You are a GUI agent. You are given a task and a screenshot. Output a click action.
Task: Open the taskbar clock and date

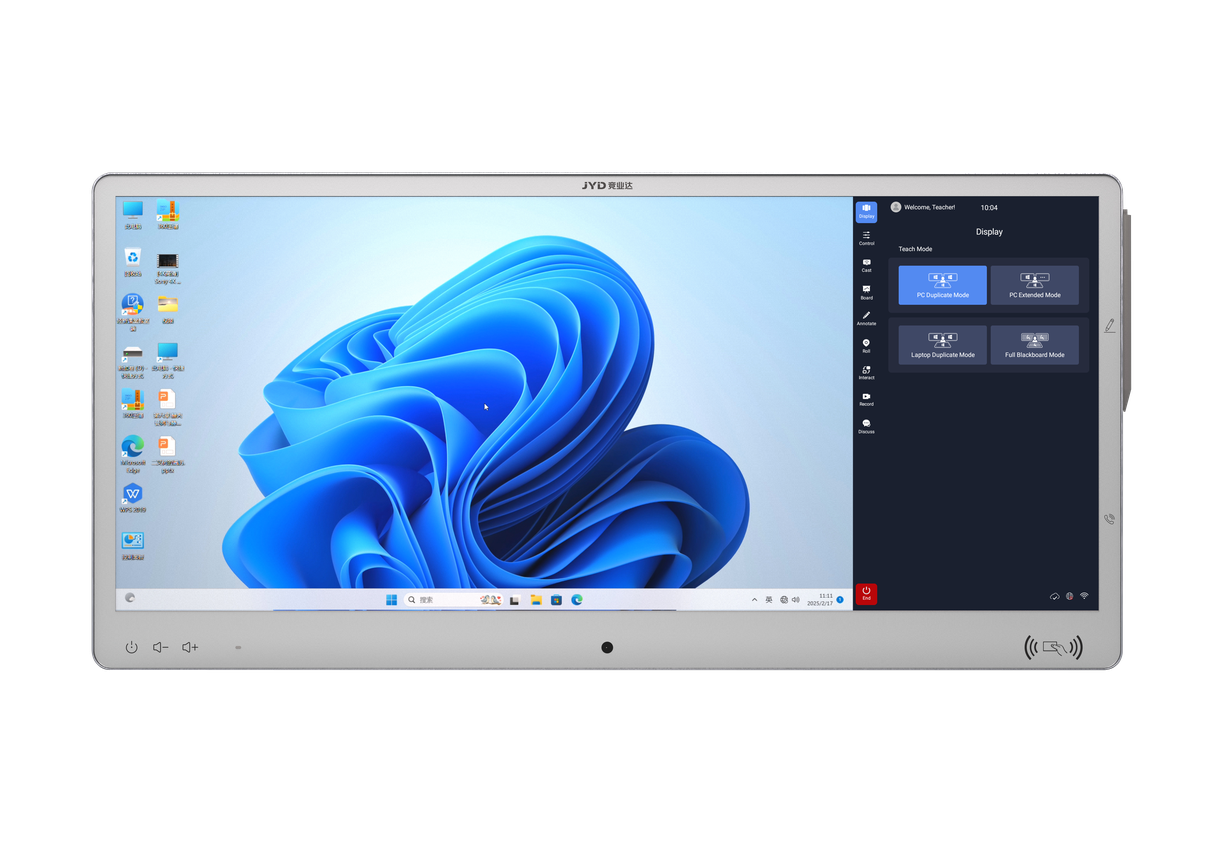coord(821,600)
